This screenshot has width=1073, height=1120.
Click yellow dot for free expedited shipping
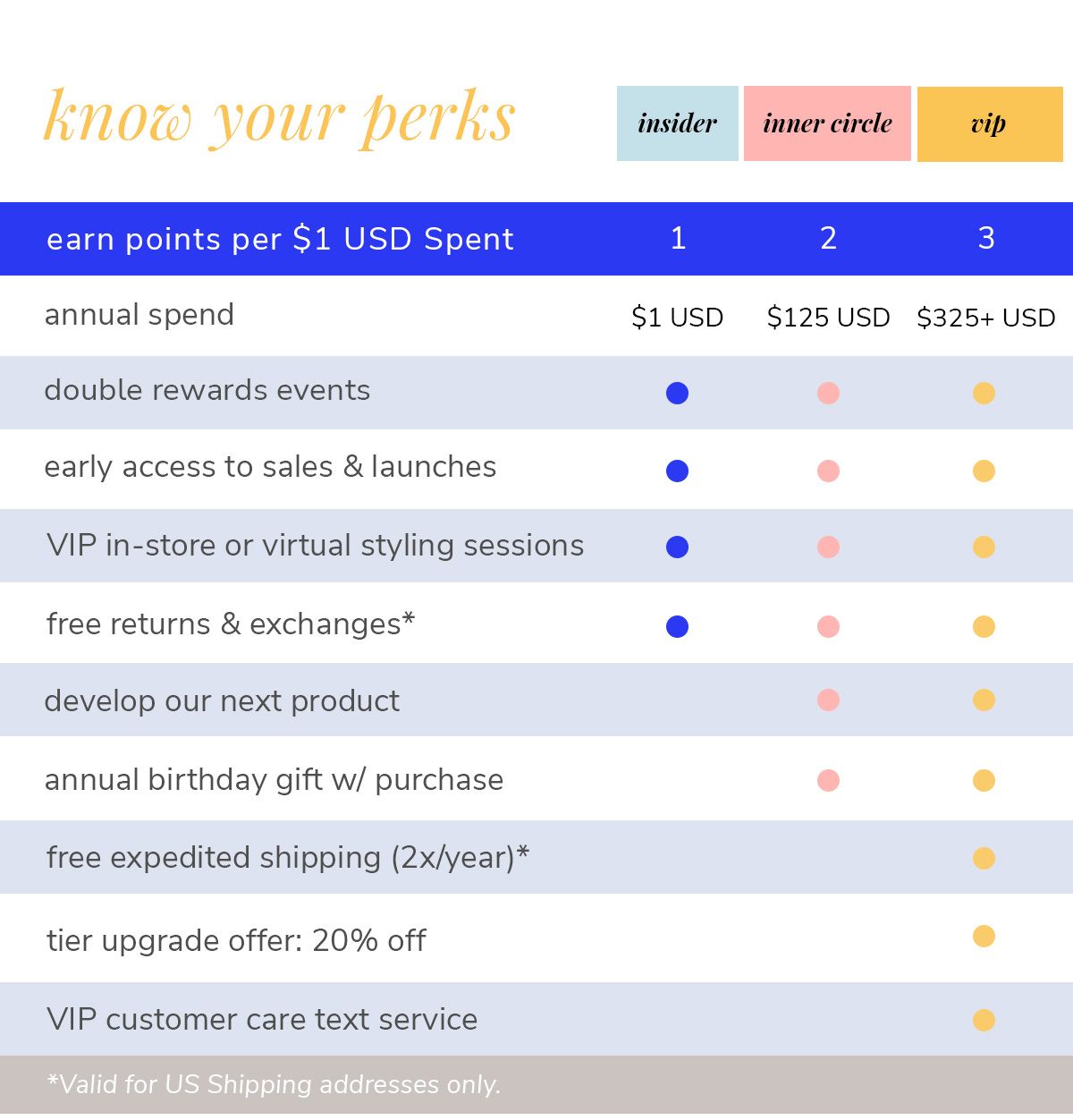click(x=984, y=858)
